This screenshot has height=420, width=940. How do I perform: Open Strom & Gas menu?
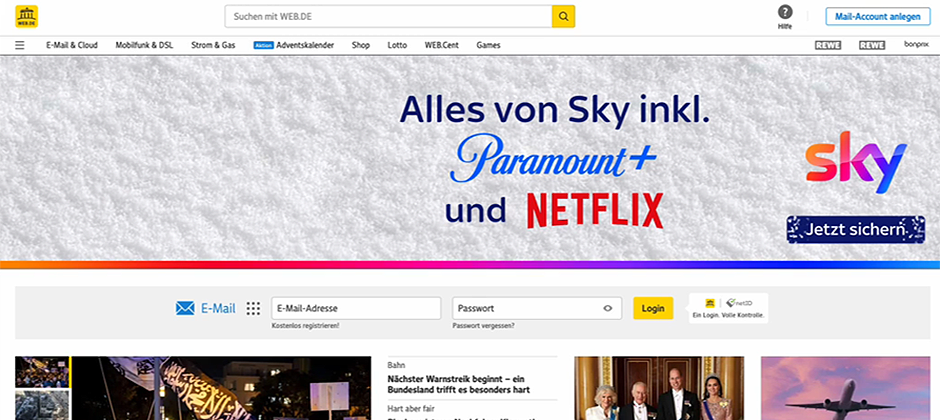point(213,45)
